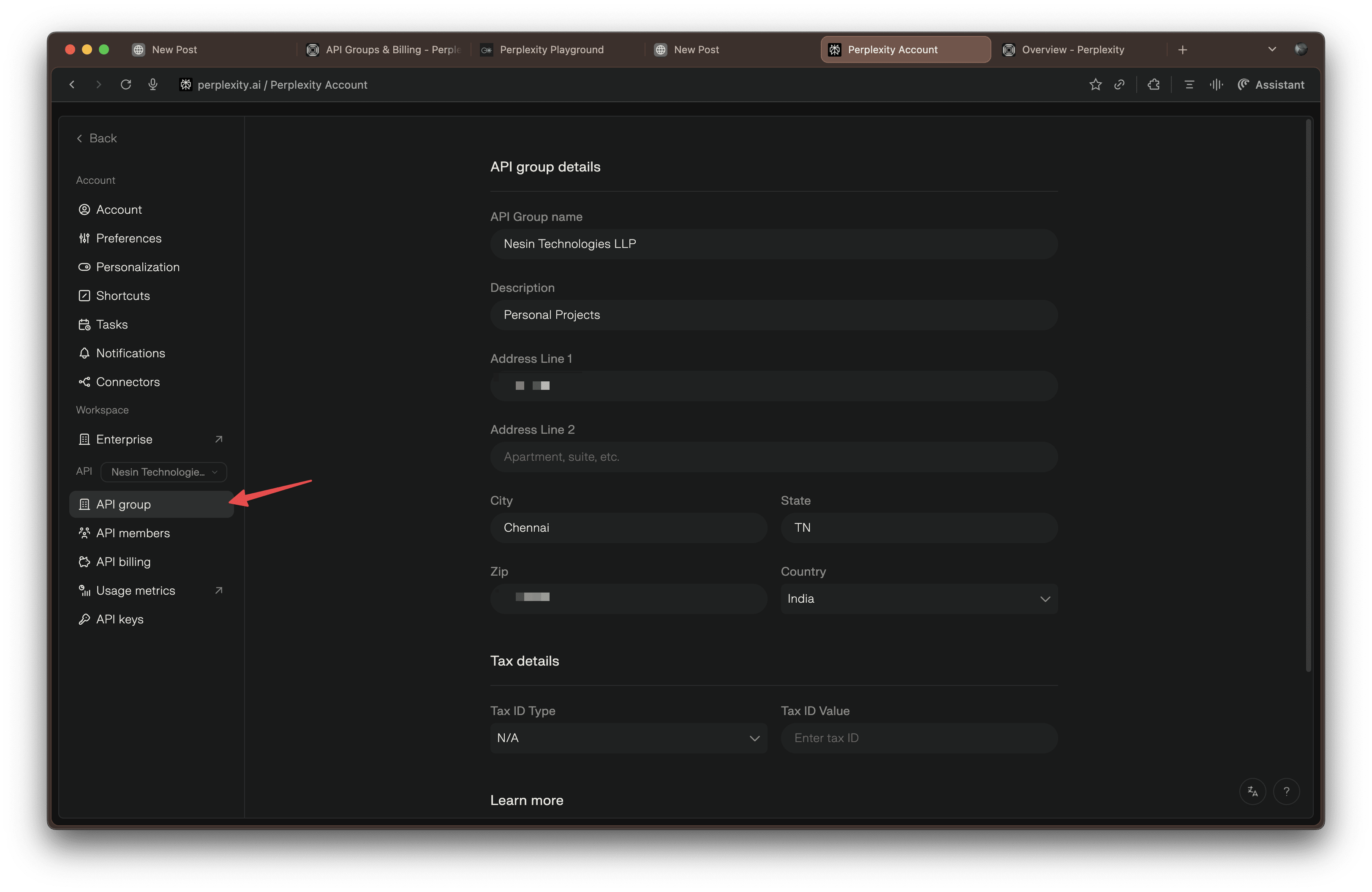Click the people icon next to API members
The height and width of the screenshot is (892, 1372).
(x=84, y=533)
